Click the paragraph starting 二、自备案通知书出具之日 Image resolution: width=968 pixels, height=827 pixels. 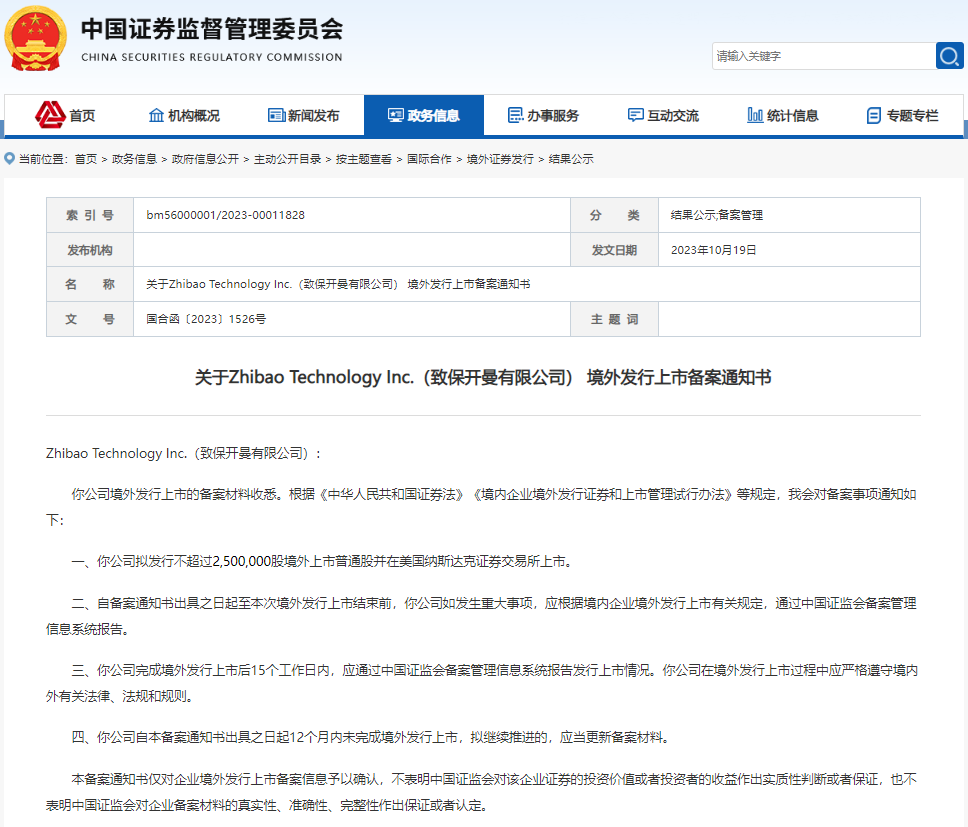pos(481,616)
